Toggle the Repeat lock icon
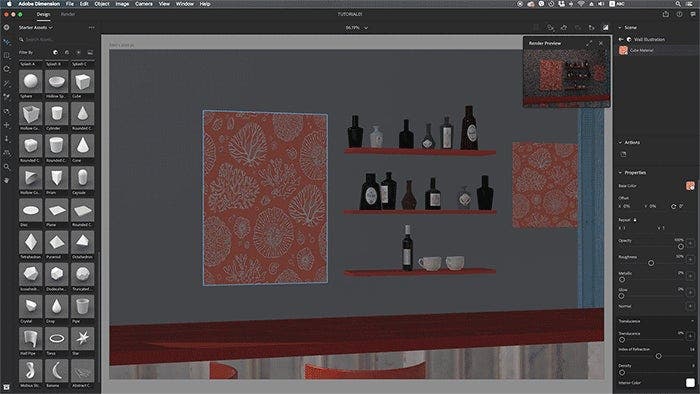 635,220
